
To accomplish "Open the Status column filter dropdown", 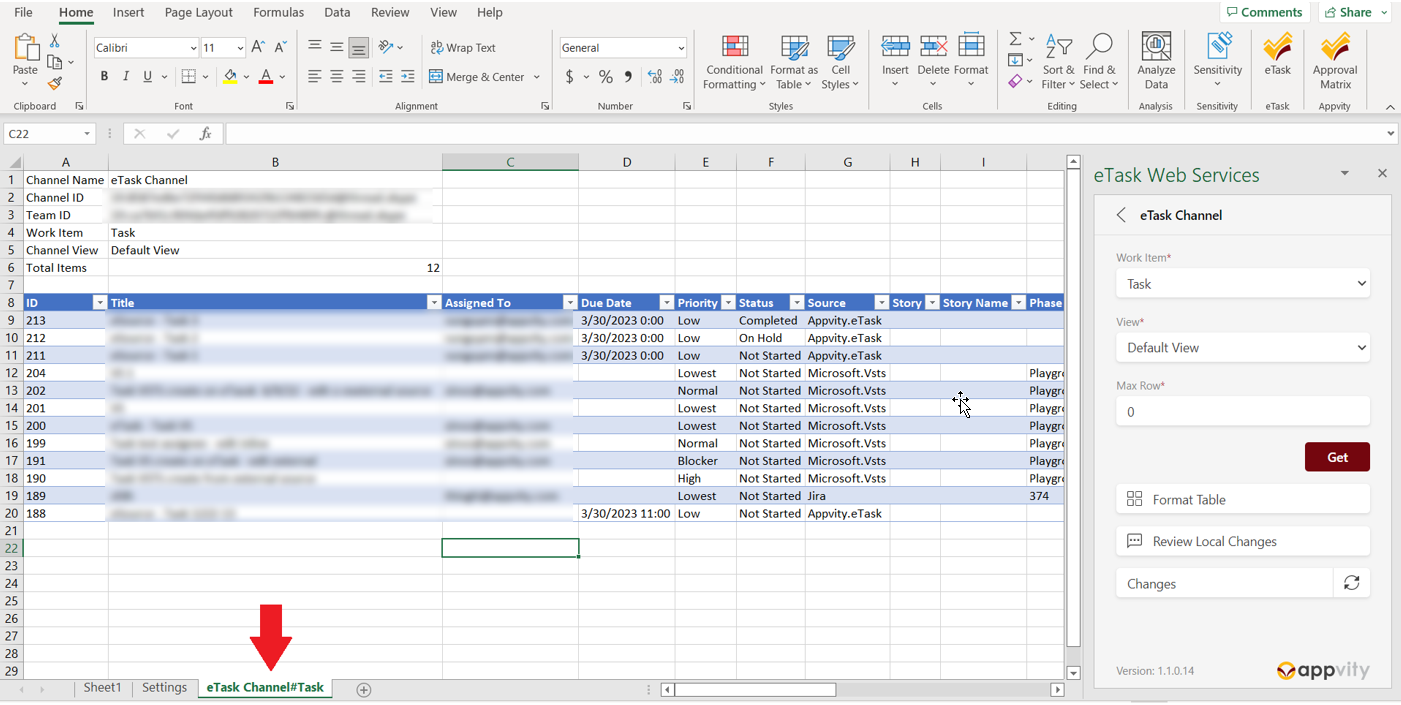I will point(797,303).
